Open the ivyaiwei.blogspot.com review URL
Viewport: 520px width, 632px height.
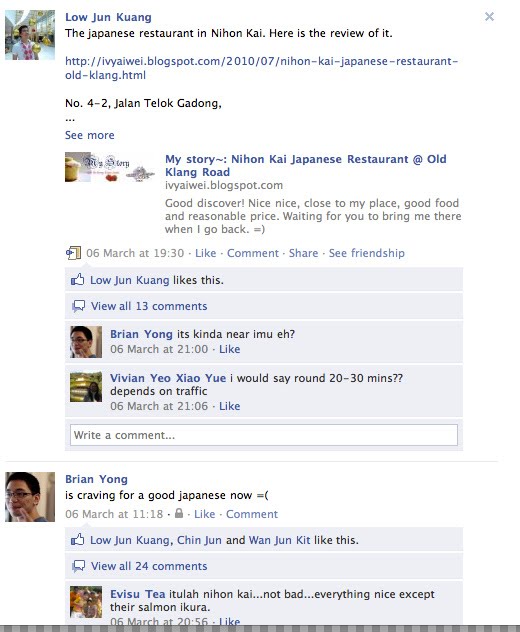pyautogui.click(x=261, y=68)
